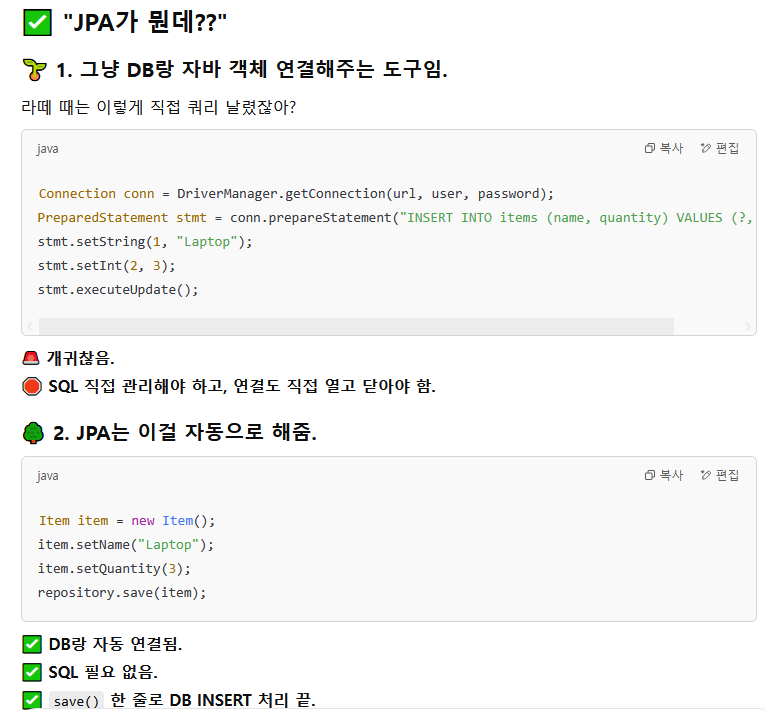Screen dimensions: 765x710
Task: Edit the first java code block (편집)
Action: click(720, 148)
